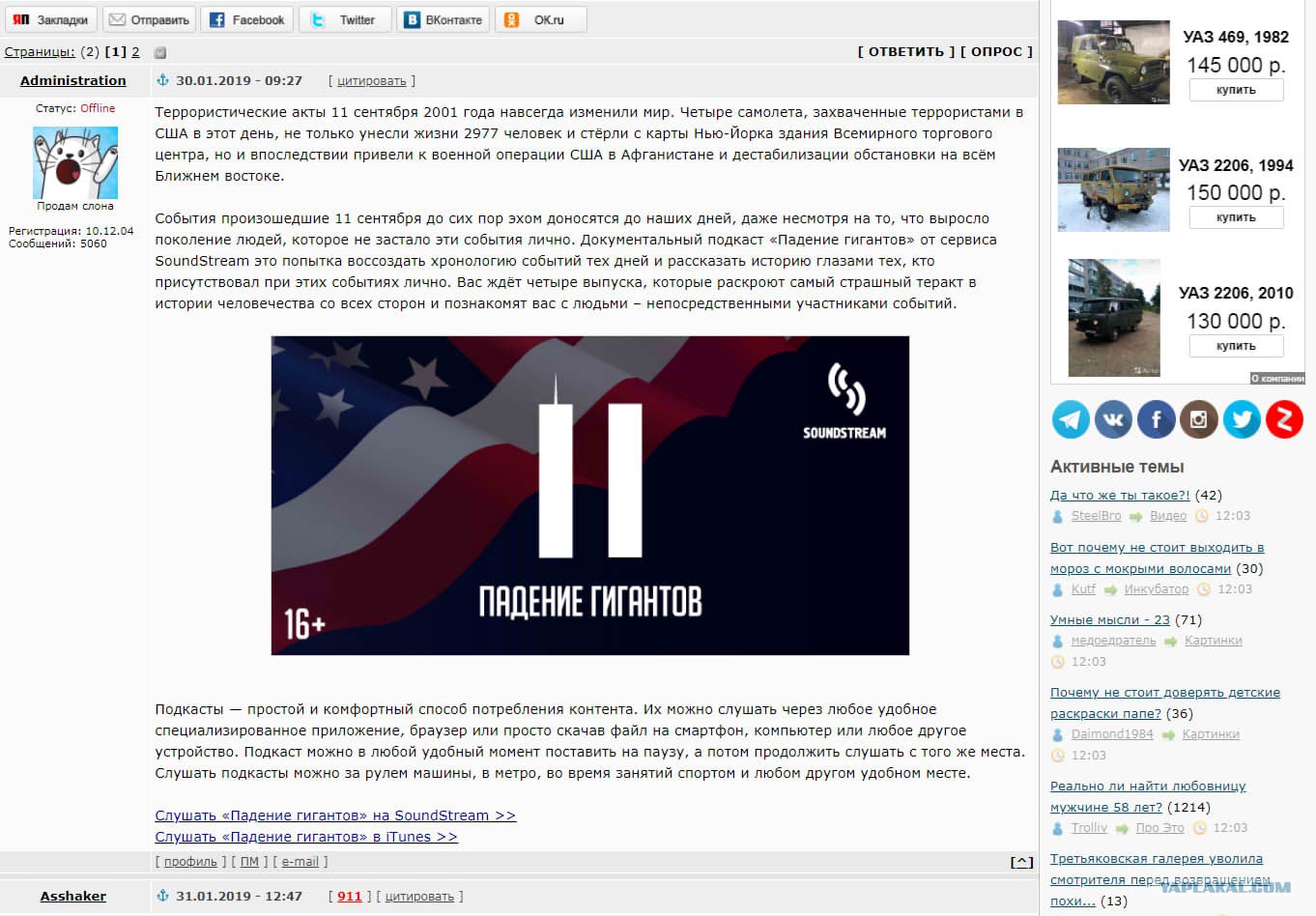Image resolution: width=1316 pixels, height=916 pixels.
Task: Open the Asshaker user profile link
Action: (73, 896)
